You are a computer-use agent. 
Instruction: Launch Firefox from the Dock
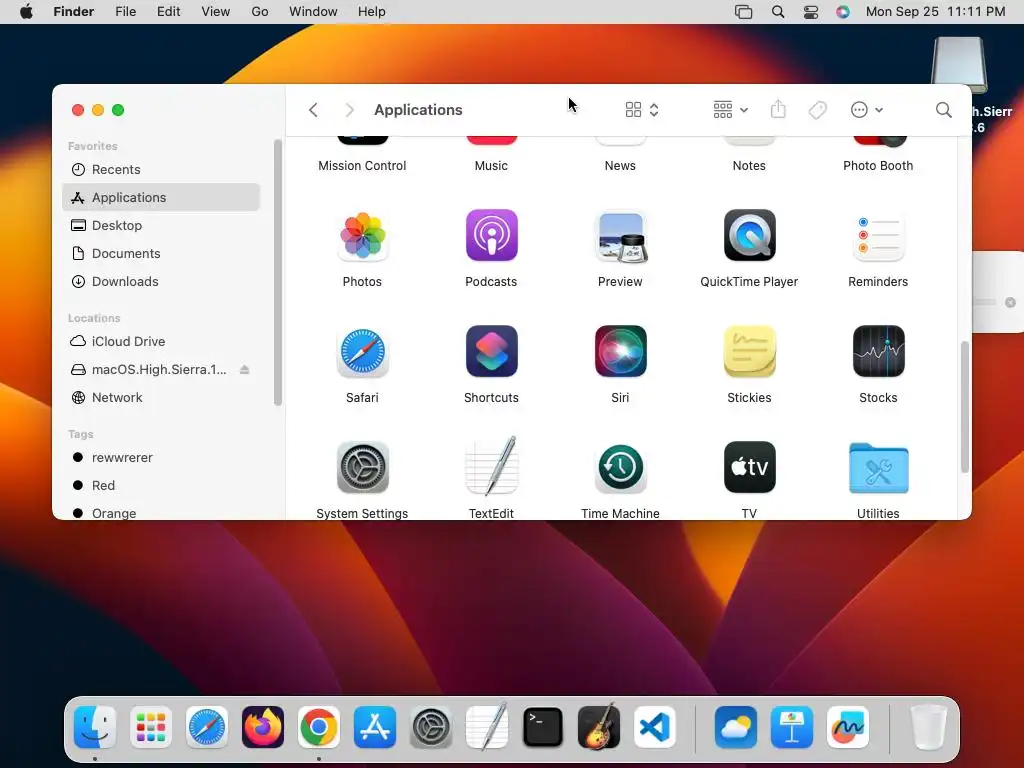[263, 727]
